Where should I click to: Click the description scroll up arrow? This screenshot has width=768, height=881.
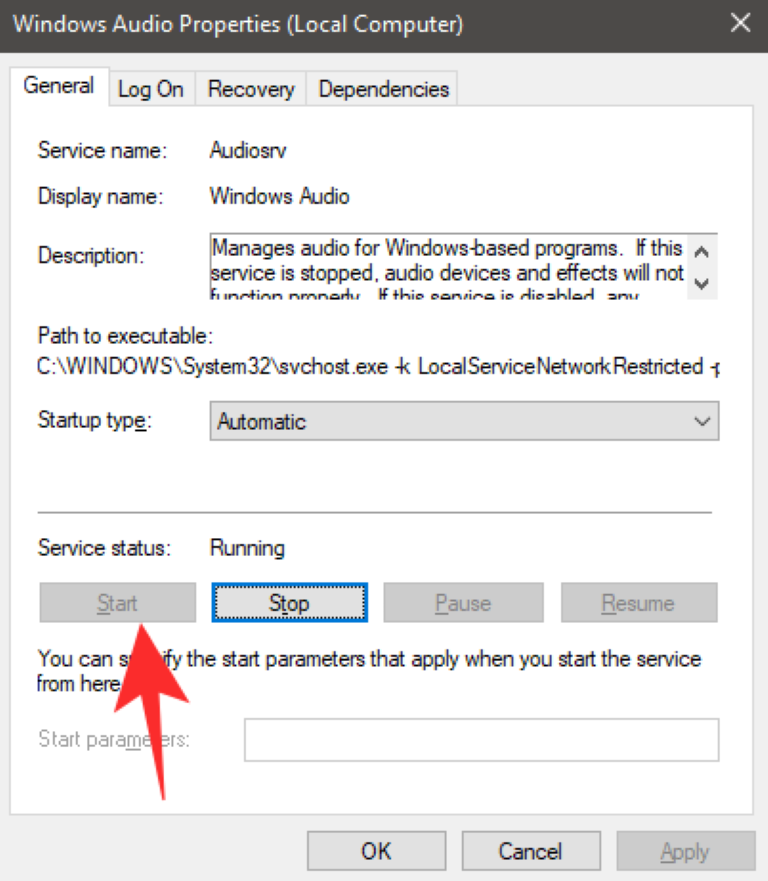pos(702,251)
